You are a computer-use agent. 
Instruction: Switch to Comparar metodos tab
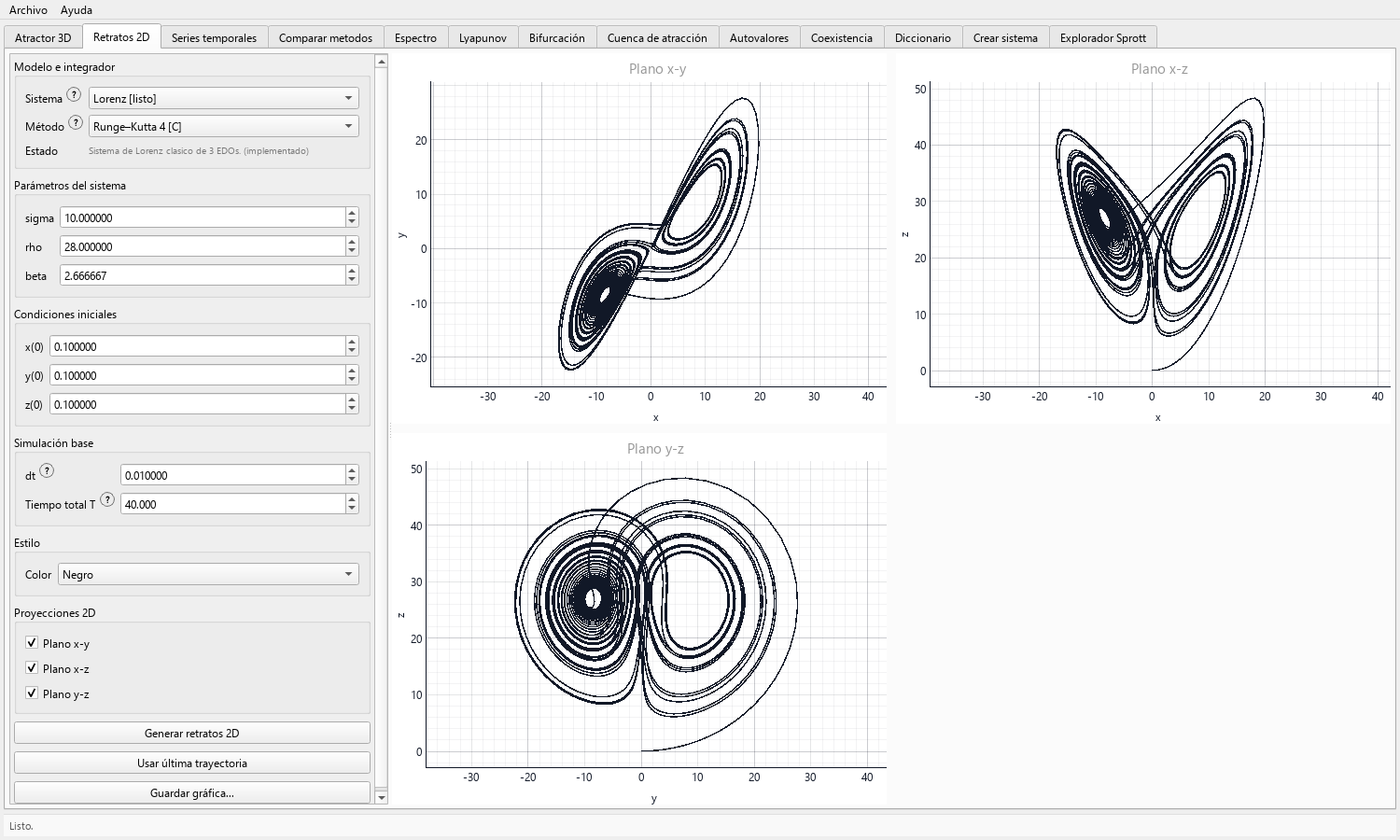coord(326,37)
